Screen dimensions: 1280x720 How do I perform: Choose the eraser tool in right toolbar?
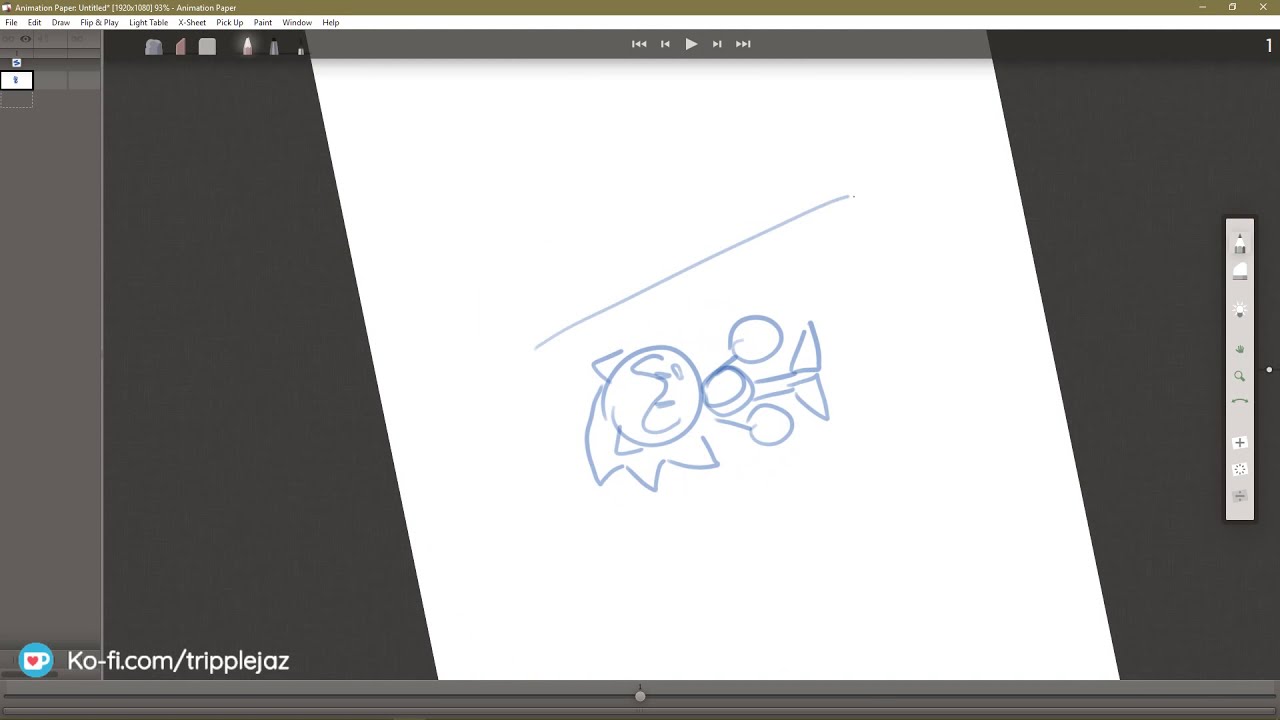tap(1240, 271)
